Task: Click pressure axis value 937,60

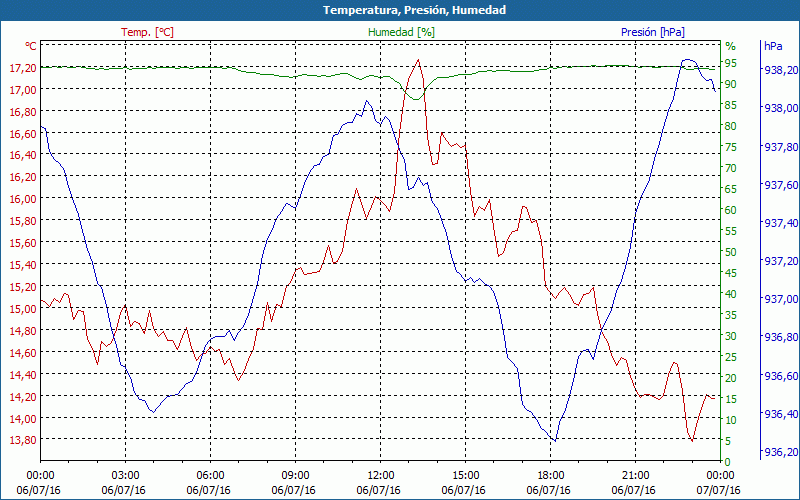Action: point(781,185)
